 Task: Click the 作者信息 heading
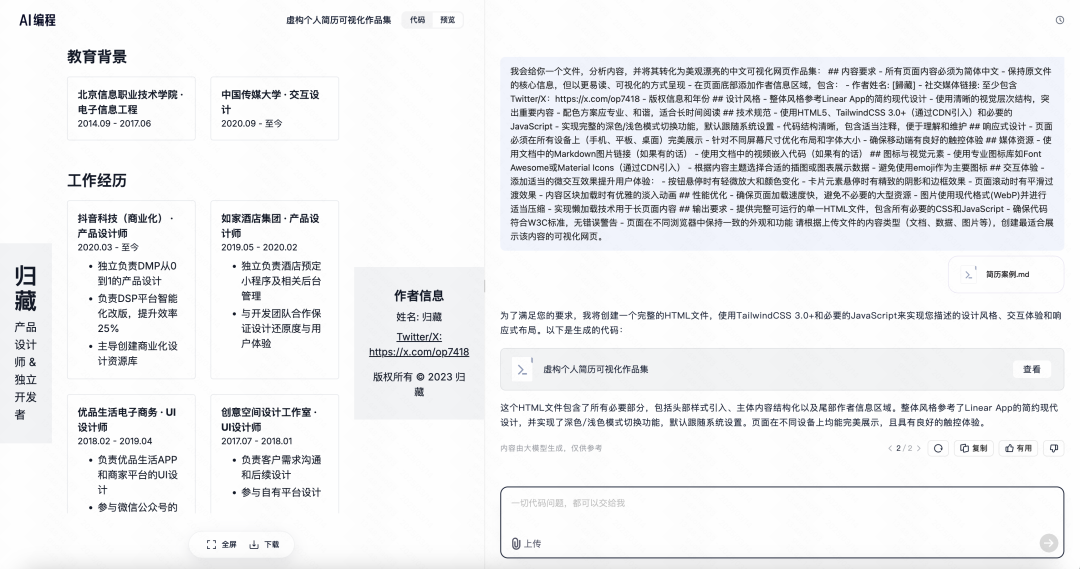[419, 296]
